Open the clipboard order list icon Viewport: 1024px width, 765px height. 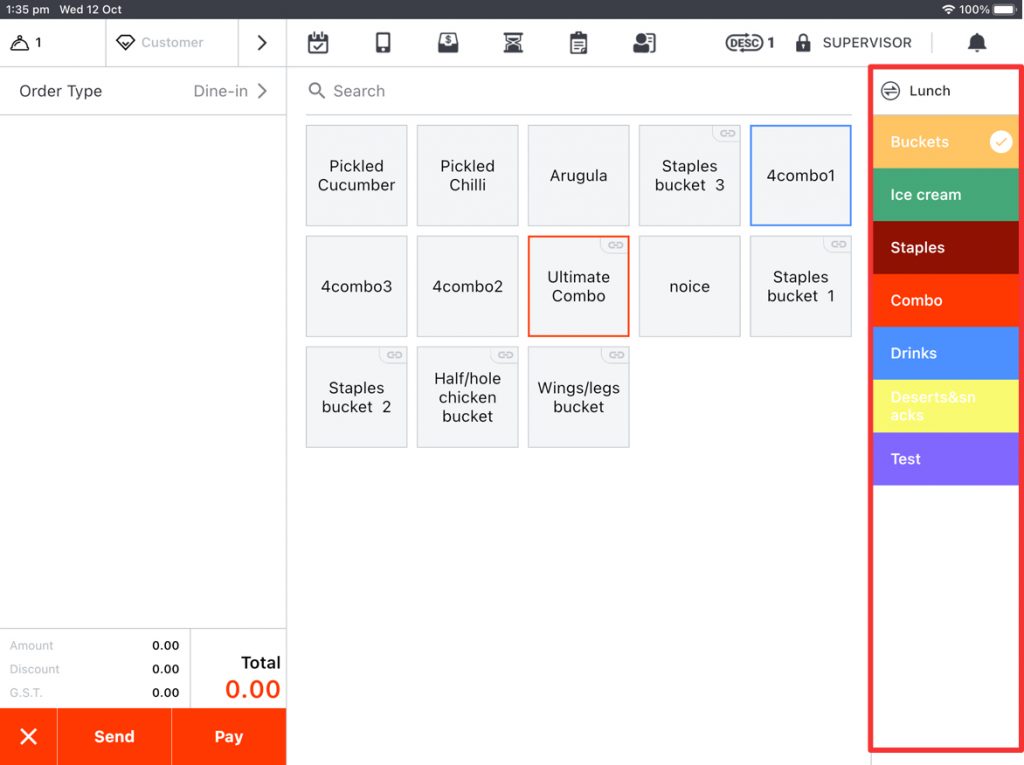(578, 43)
